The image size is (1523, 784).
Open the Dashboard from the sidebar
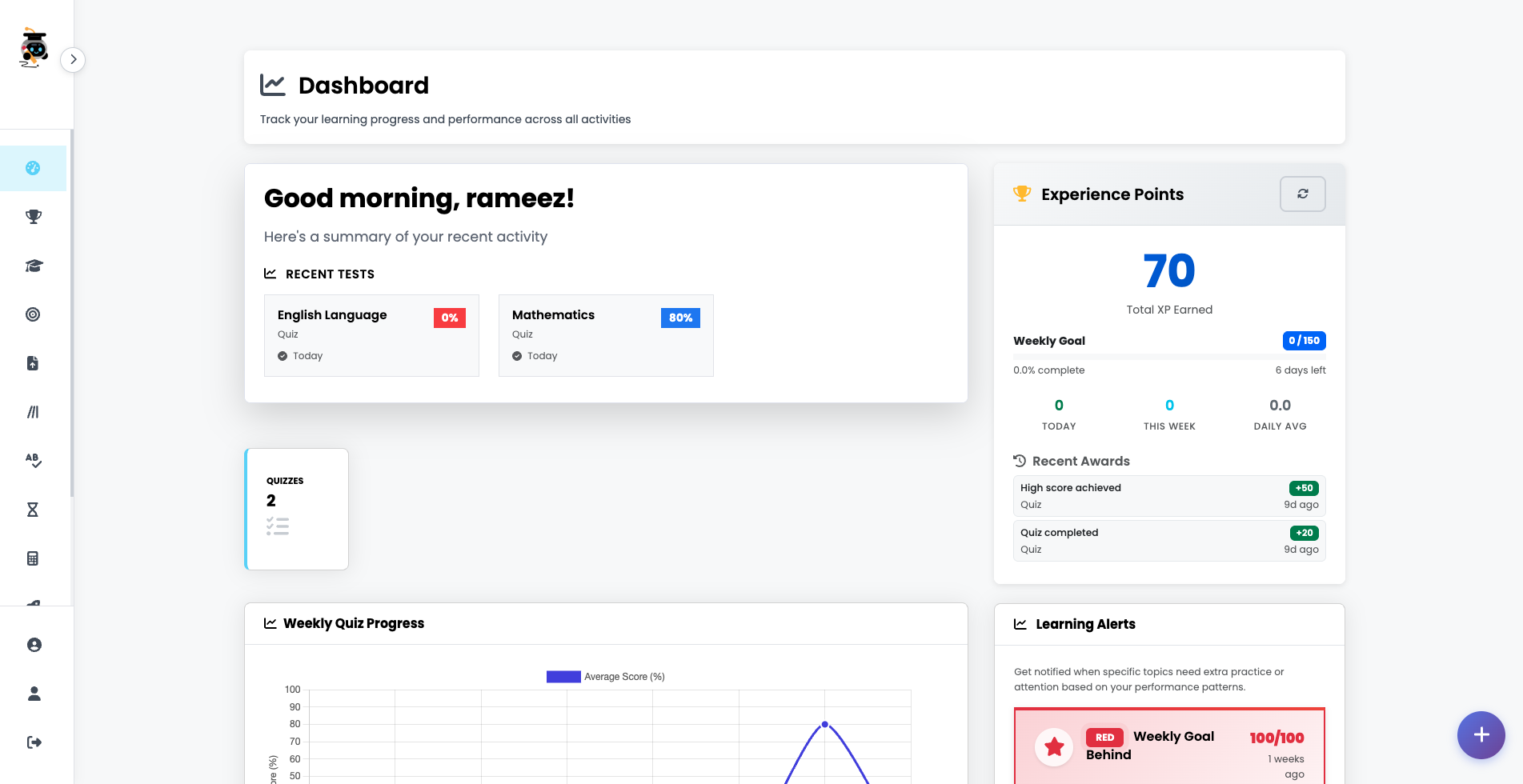(x=33, y=168)
